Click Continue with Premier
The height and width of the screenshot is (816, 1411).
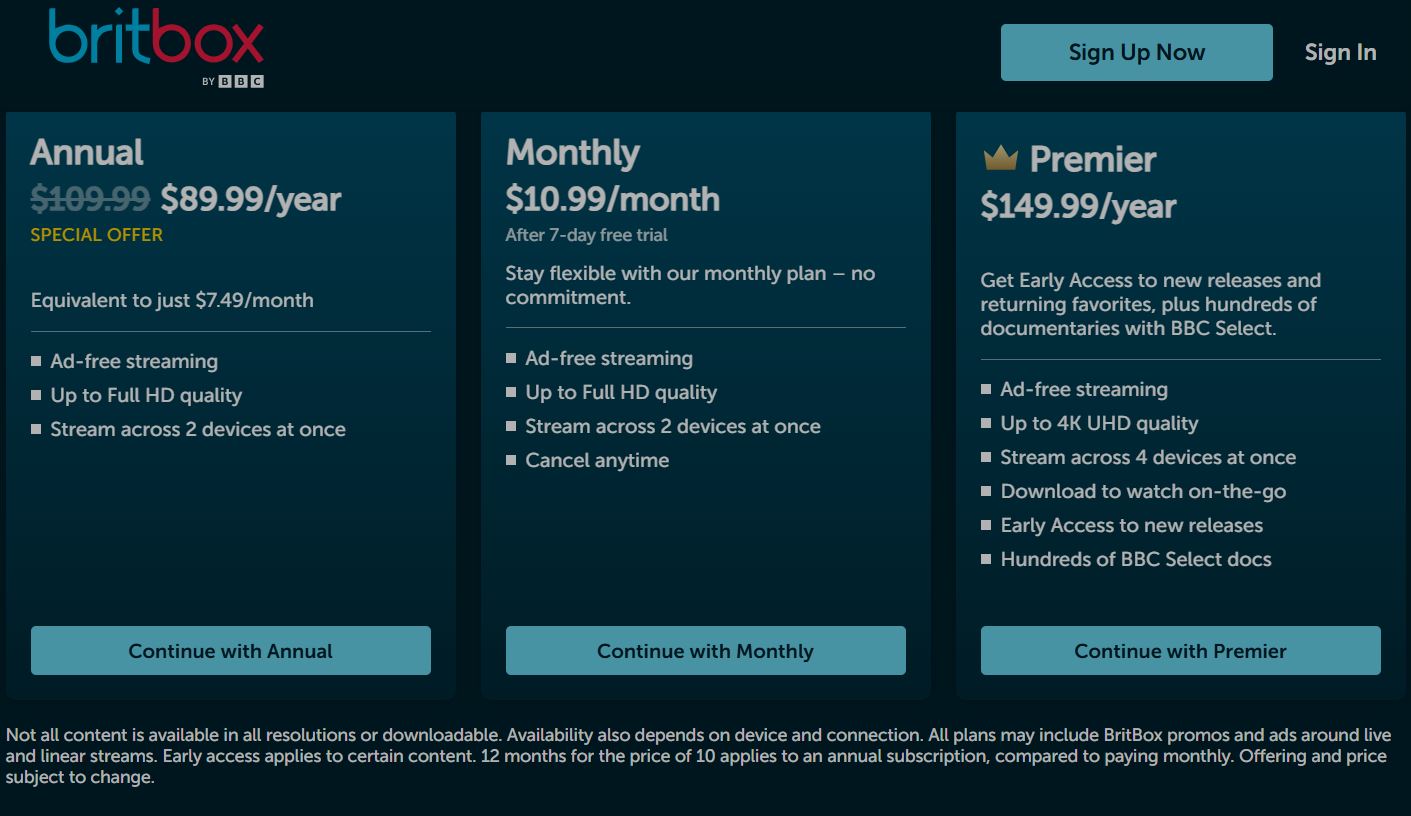point(1180,650)
